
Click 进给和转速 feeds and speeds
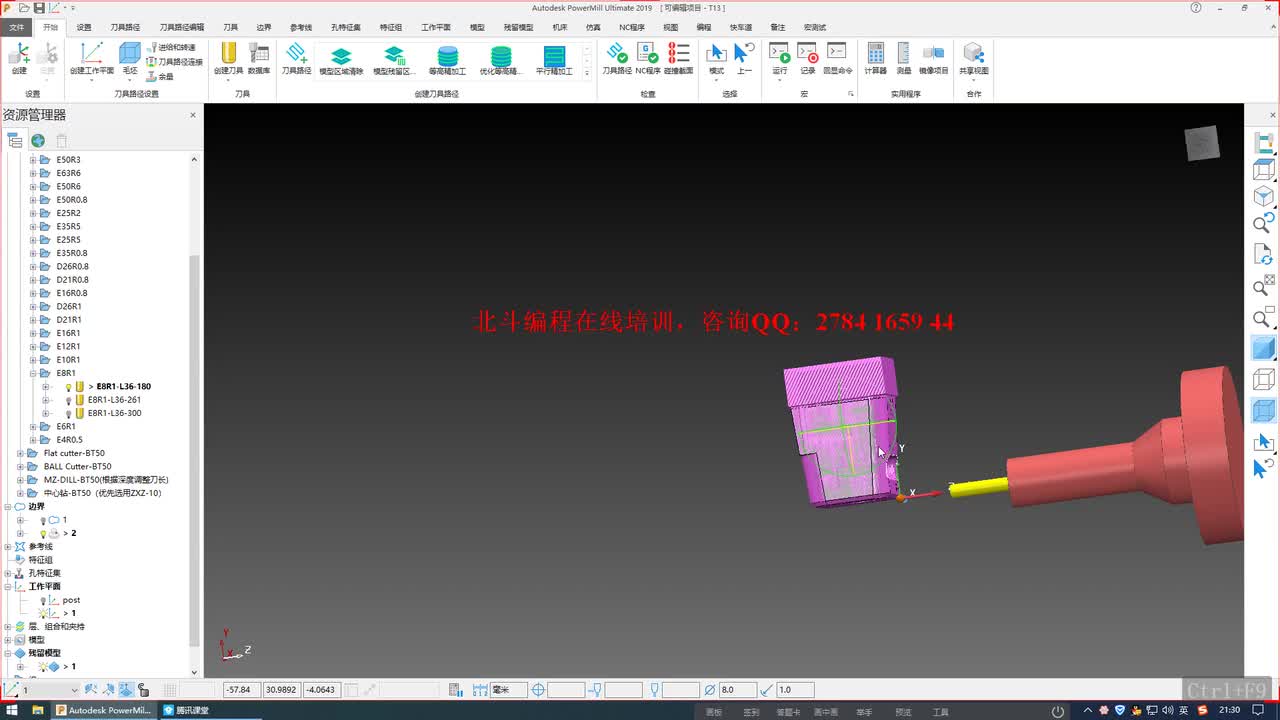[171, 47]
